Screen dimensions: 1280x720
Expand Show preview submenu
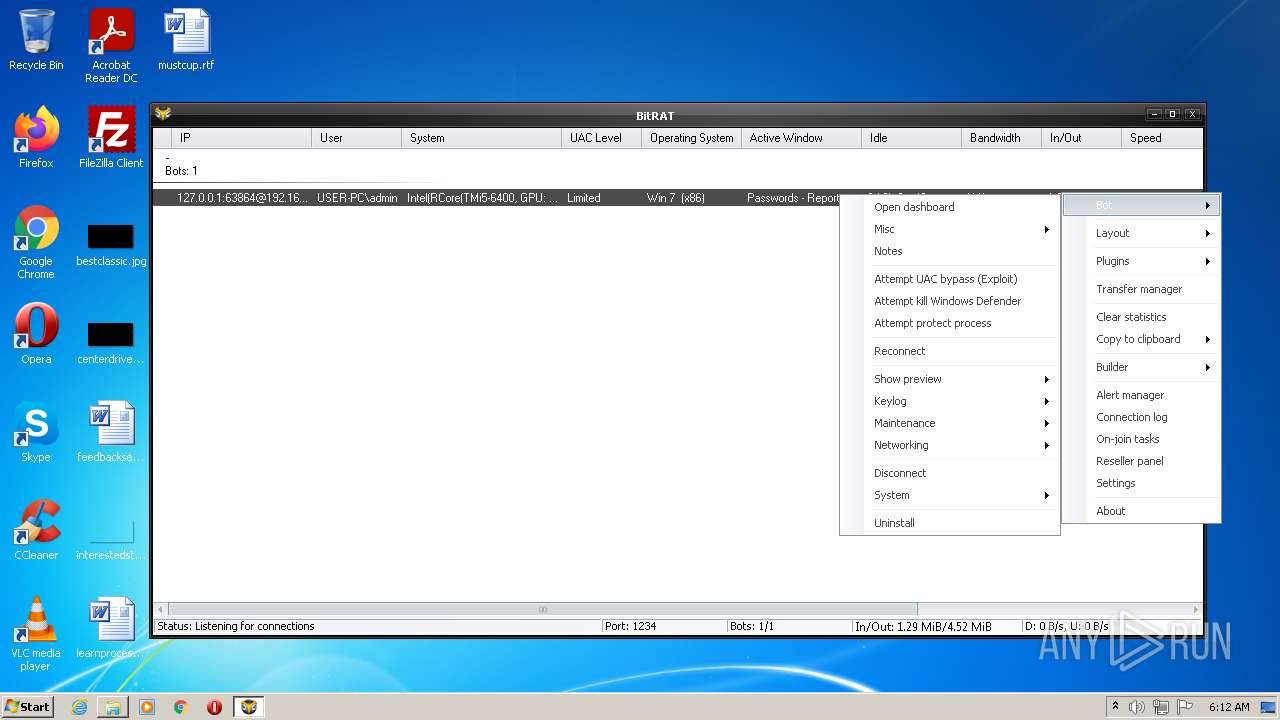click(x=950, y=379)
